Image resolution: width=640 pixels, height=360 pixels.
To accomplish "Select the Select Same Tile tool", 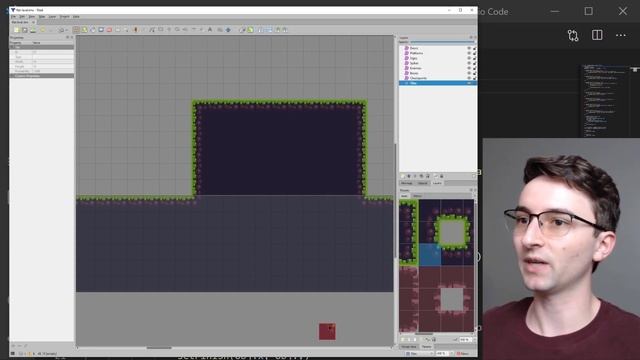I will click(x=136, y=30).
